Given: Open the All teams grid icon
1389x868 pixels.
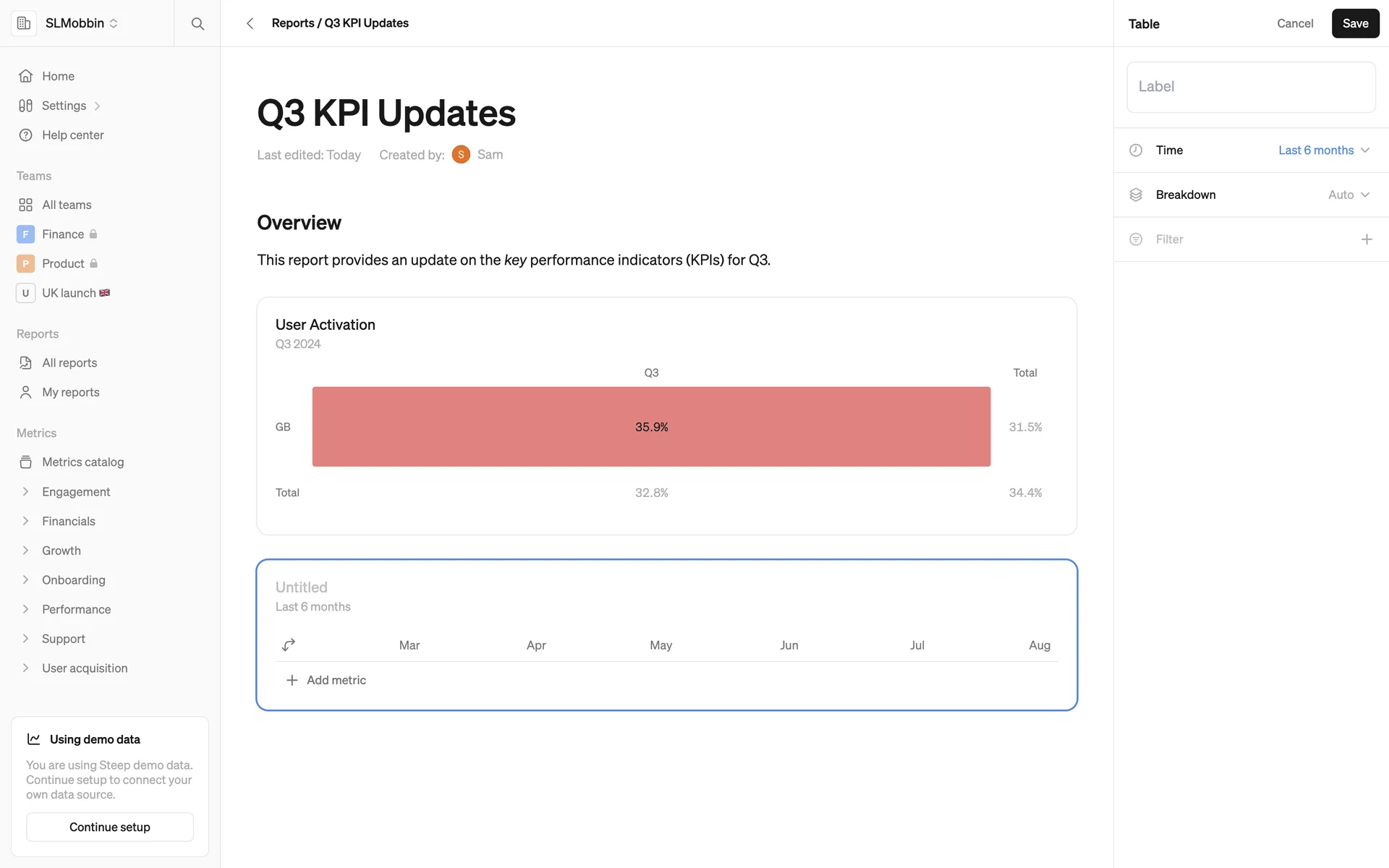Looking at the screenshot, I should [x=26, y=205].
